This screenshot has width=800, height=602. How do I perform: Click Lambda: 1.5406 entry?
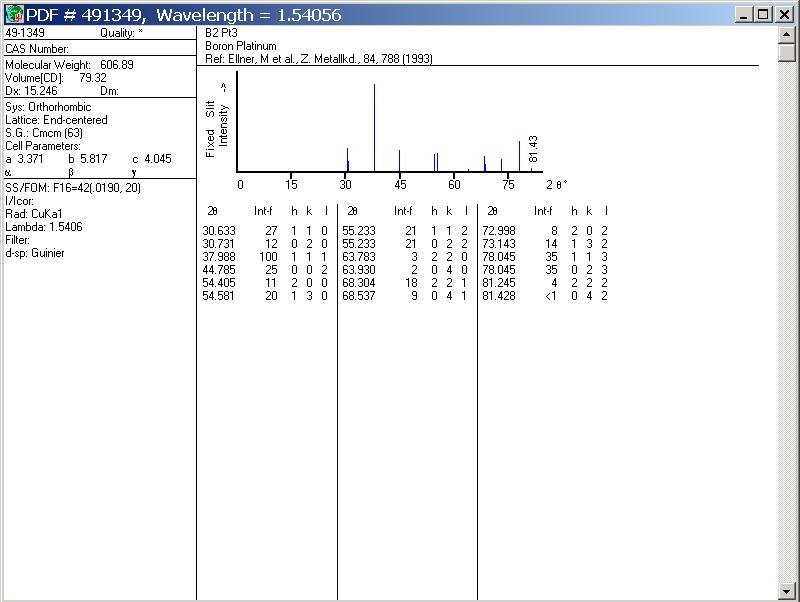[x=44, y=227]
